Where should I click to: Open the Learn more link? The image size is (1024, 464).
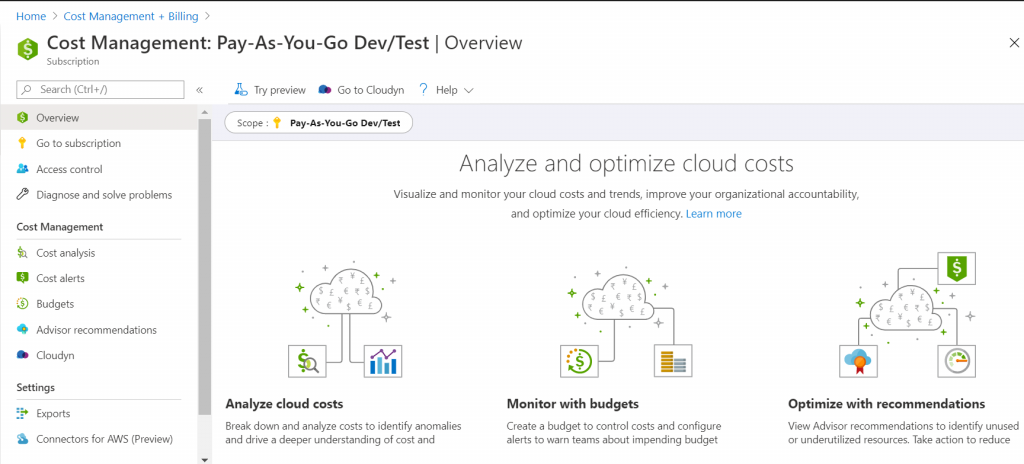(713, 214)
